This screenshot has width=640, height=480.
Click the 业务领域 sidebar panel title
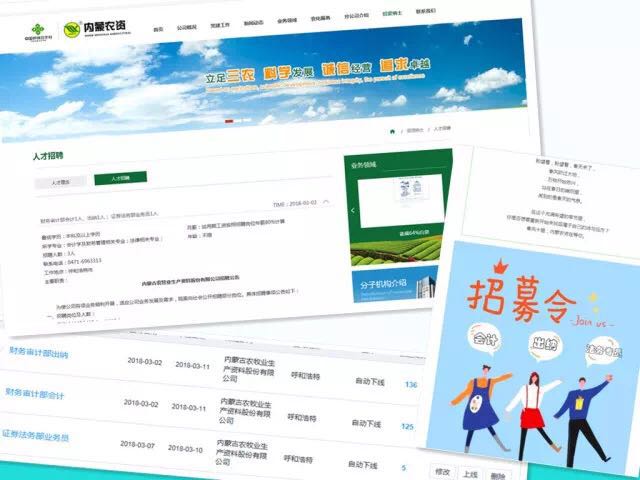[363, 165]
